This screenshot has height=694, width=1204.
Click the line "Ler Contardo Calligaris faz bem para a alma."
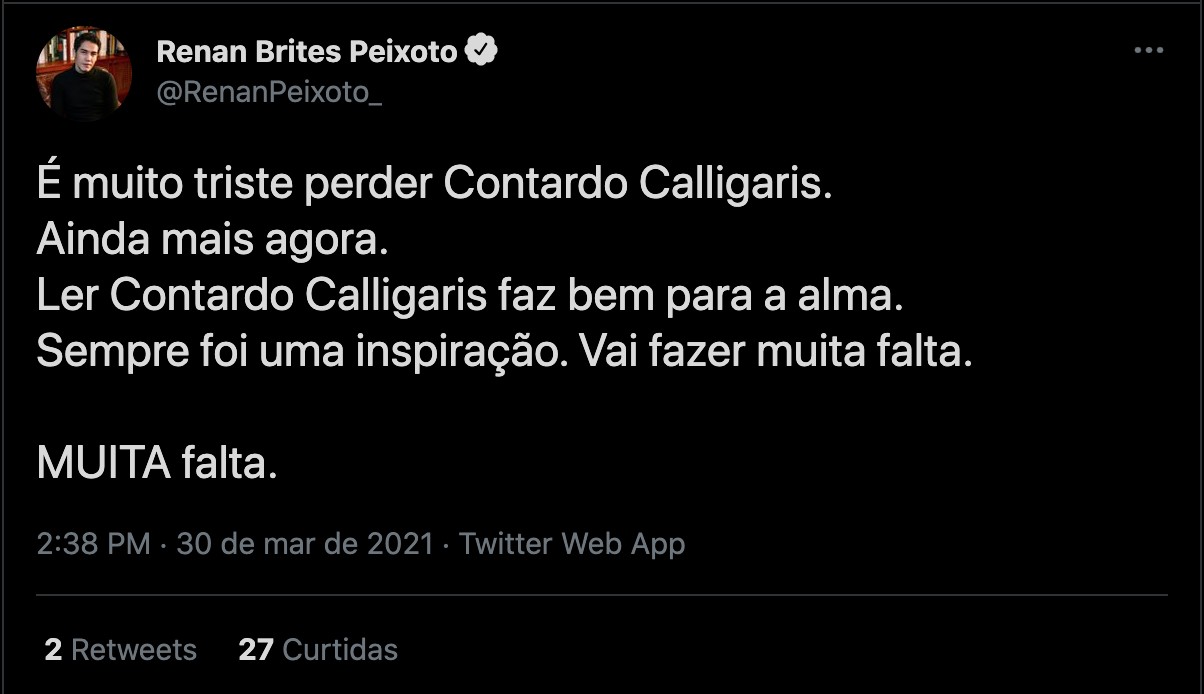tap(471, 298)
